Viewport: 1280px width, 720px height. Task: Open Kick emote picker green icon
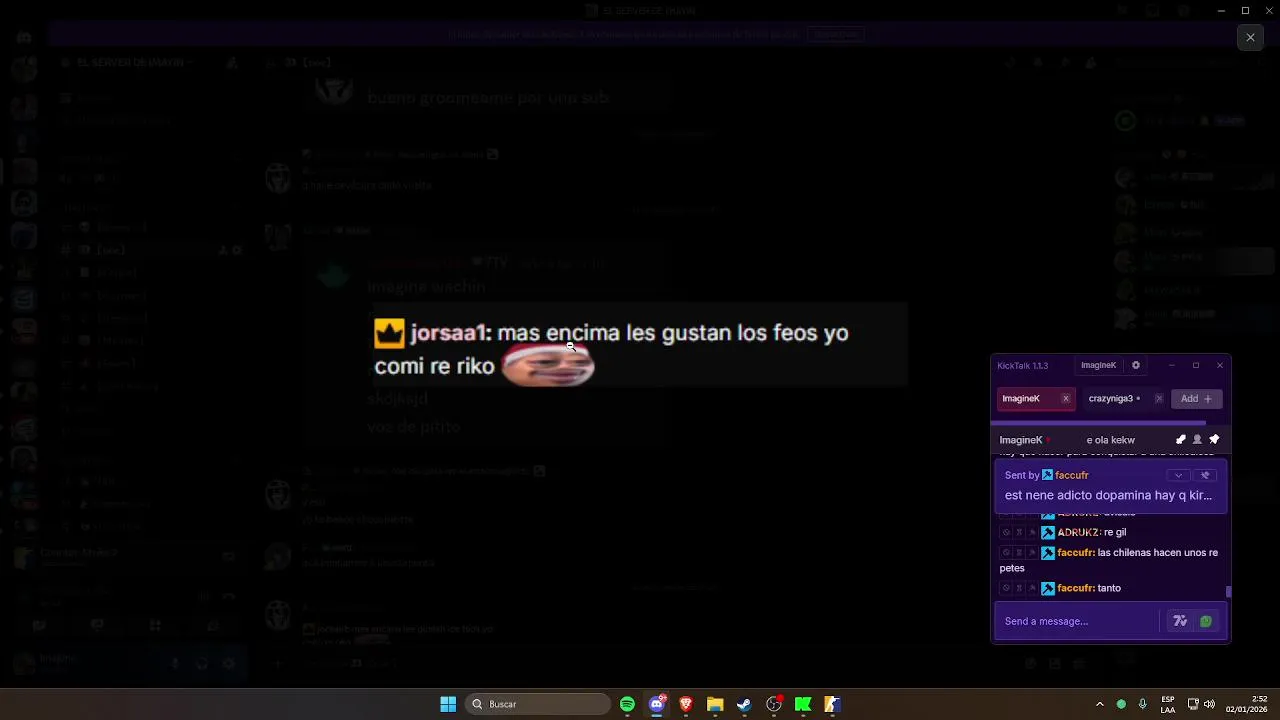tap(1206, 621)
